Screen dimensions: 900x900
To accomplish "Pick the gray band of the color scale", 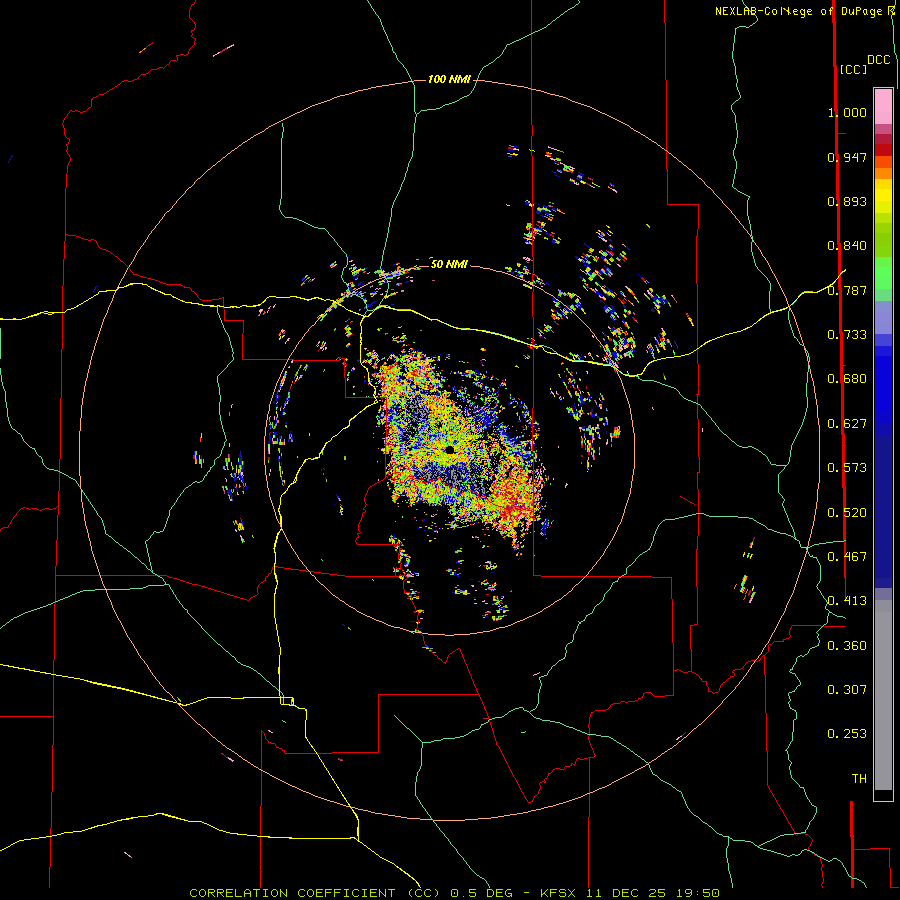I will [883, 695].
